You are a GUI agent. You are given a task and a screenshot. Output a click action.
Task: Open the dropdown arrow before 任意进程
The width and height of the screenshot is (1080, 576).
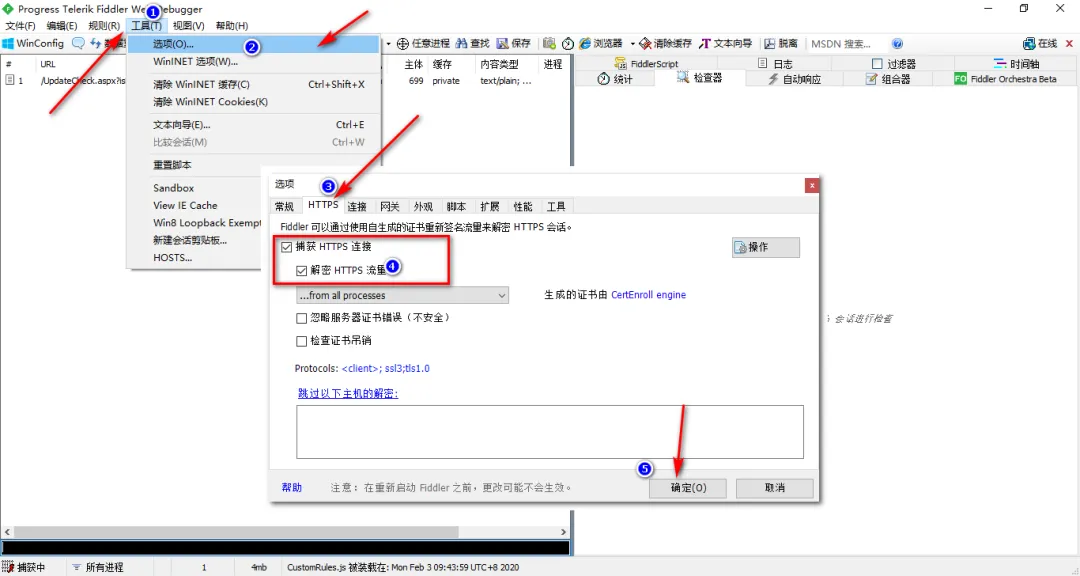(388, 43)
